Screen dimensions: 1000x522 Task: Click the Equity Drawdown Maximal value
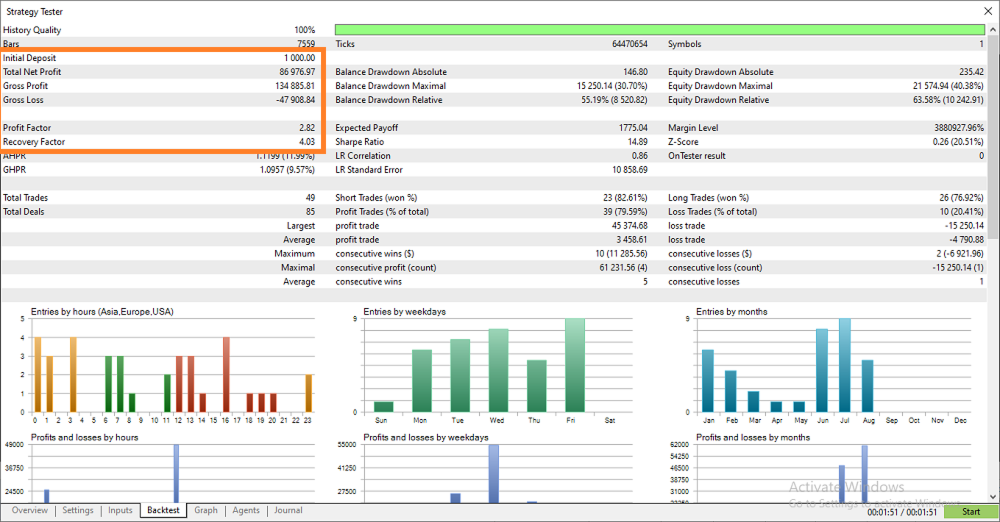click(x=948, y=86)
